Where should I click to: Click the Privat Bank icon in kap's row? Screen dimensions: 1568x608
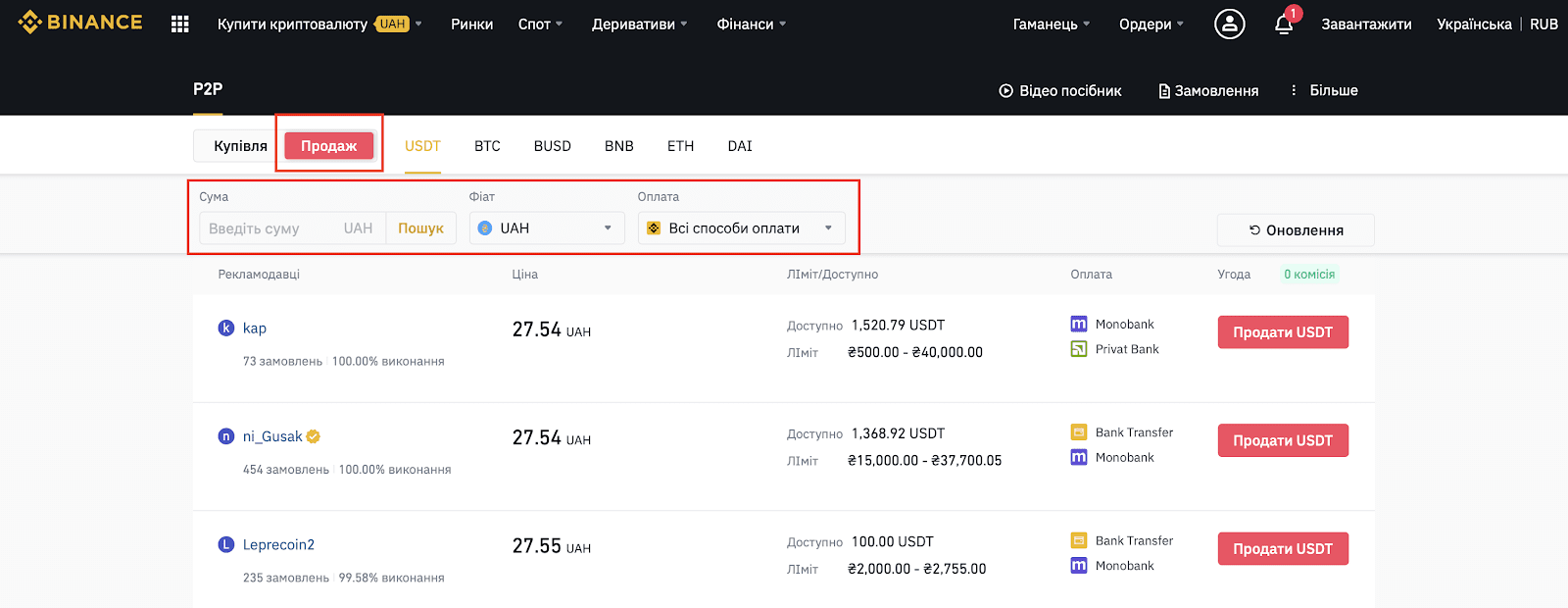coord(1079,349)
